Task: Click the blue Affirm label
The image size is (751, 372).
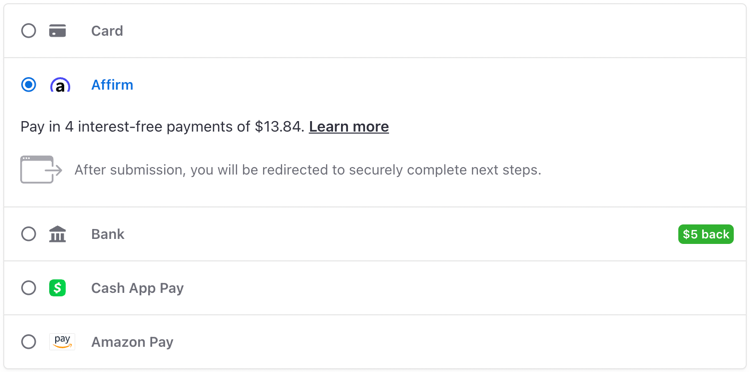Action: click(x=112, y=85)
